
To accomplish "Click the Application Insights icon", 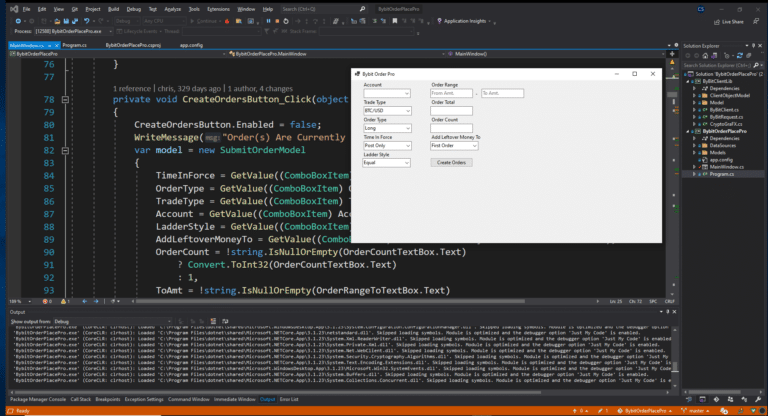I will pos(439,21).
